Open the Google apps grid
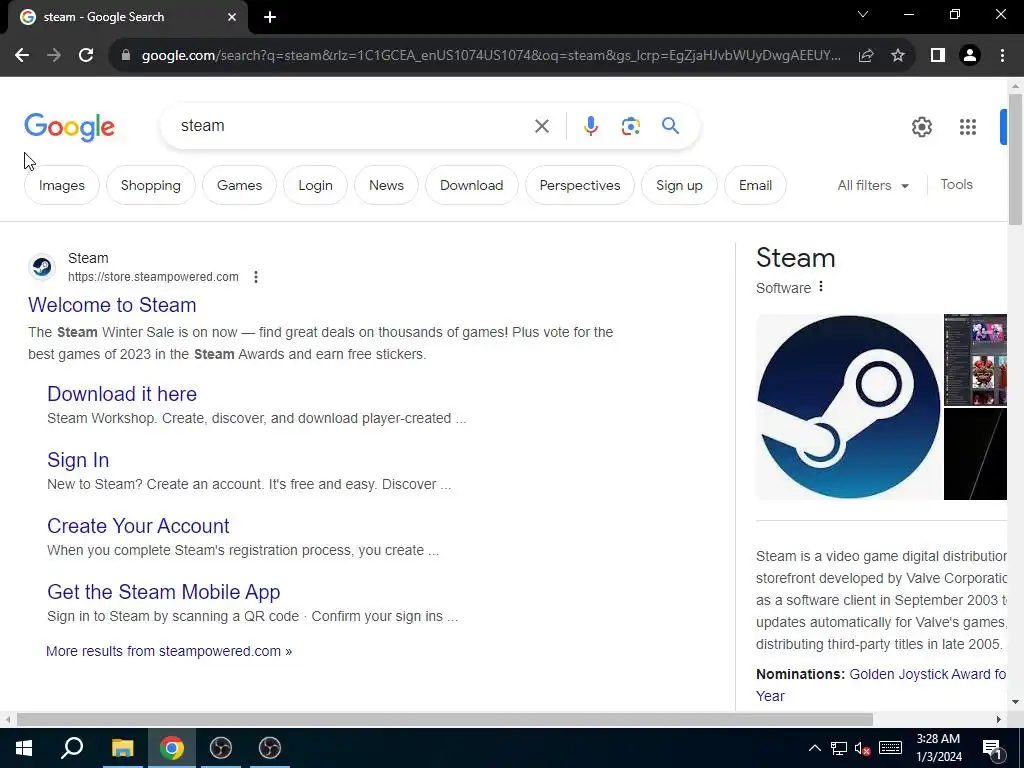 968,127
